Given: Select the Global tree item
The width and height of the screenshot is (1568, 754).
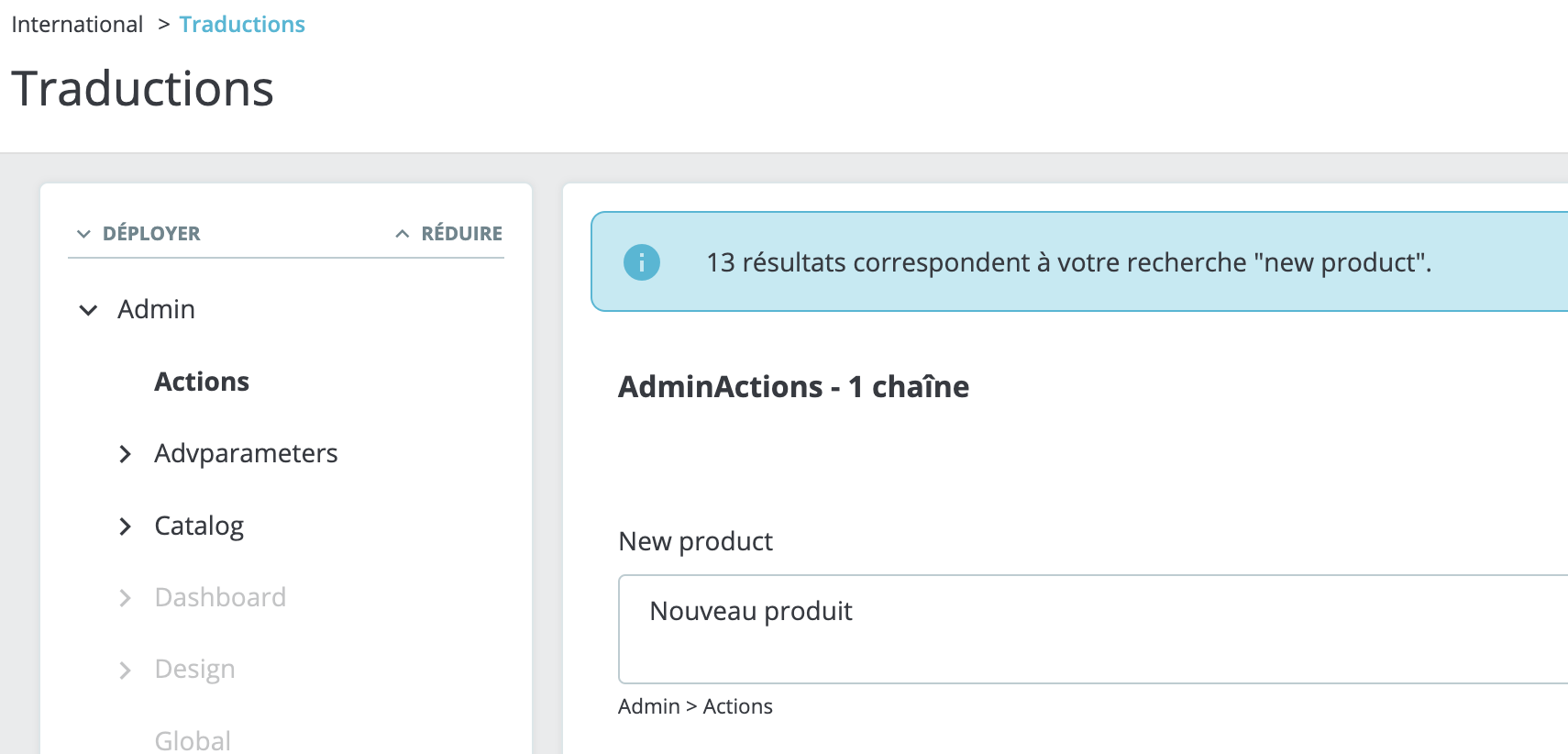Looking at the screenshot, I should (x=192, y=739).
